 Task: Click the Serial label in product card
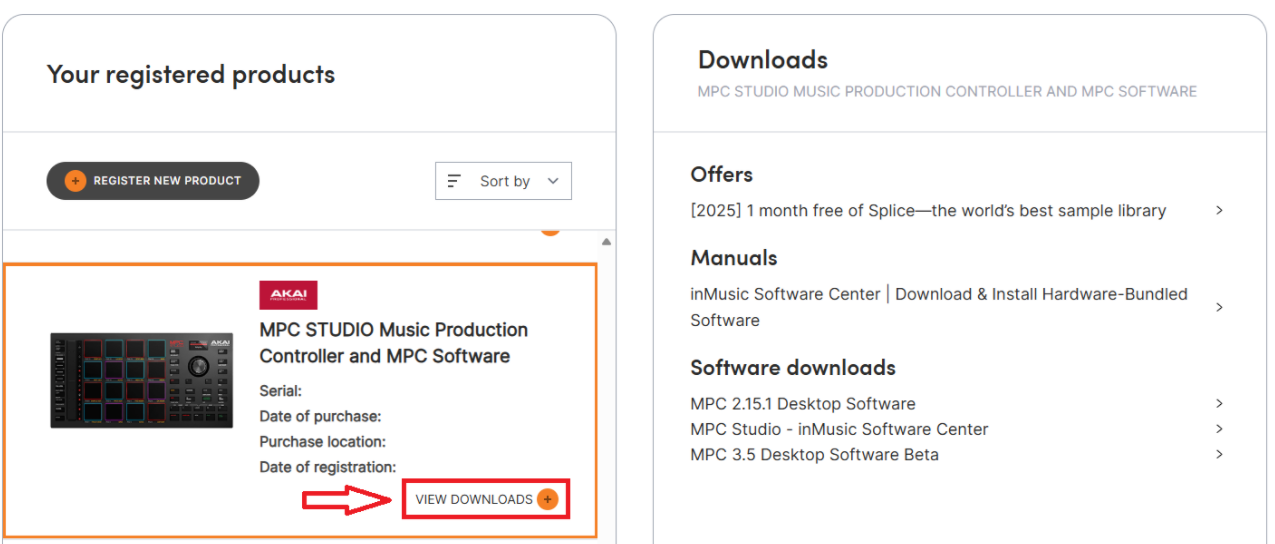click(x=280, y=391)
